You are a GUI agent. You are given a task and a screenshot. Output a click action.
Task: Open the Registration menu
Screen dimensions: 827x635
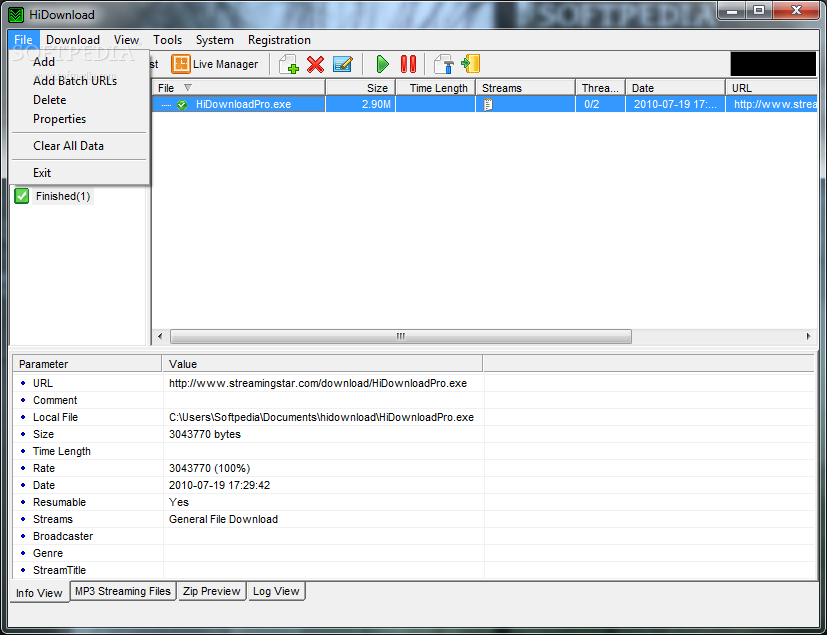click(279, 40)
